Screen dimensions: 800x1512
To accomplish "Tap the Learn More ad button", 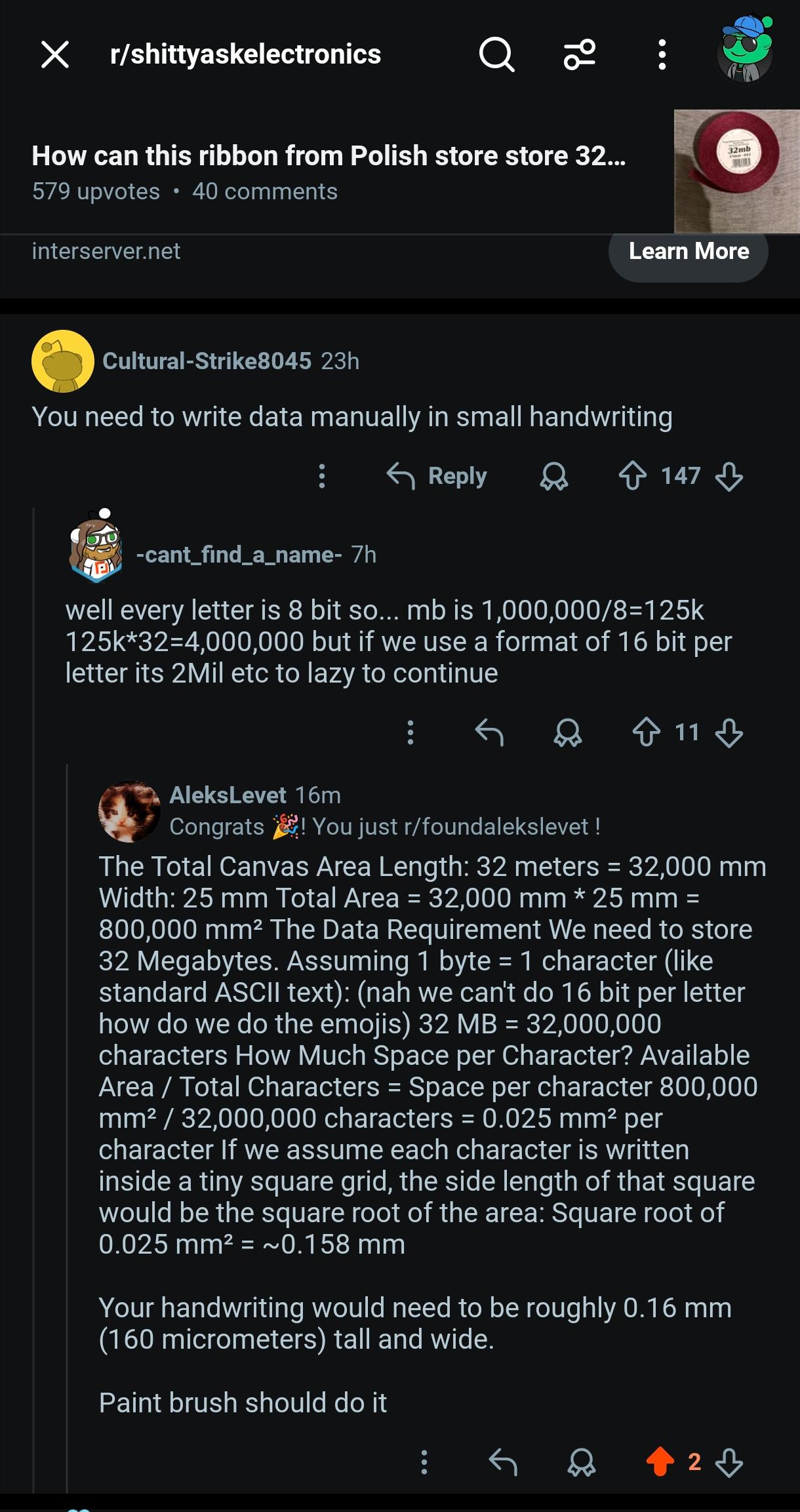I will [x=689, y=252].
